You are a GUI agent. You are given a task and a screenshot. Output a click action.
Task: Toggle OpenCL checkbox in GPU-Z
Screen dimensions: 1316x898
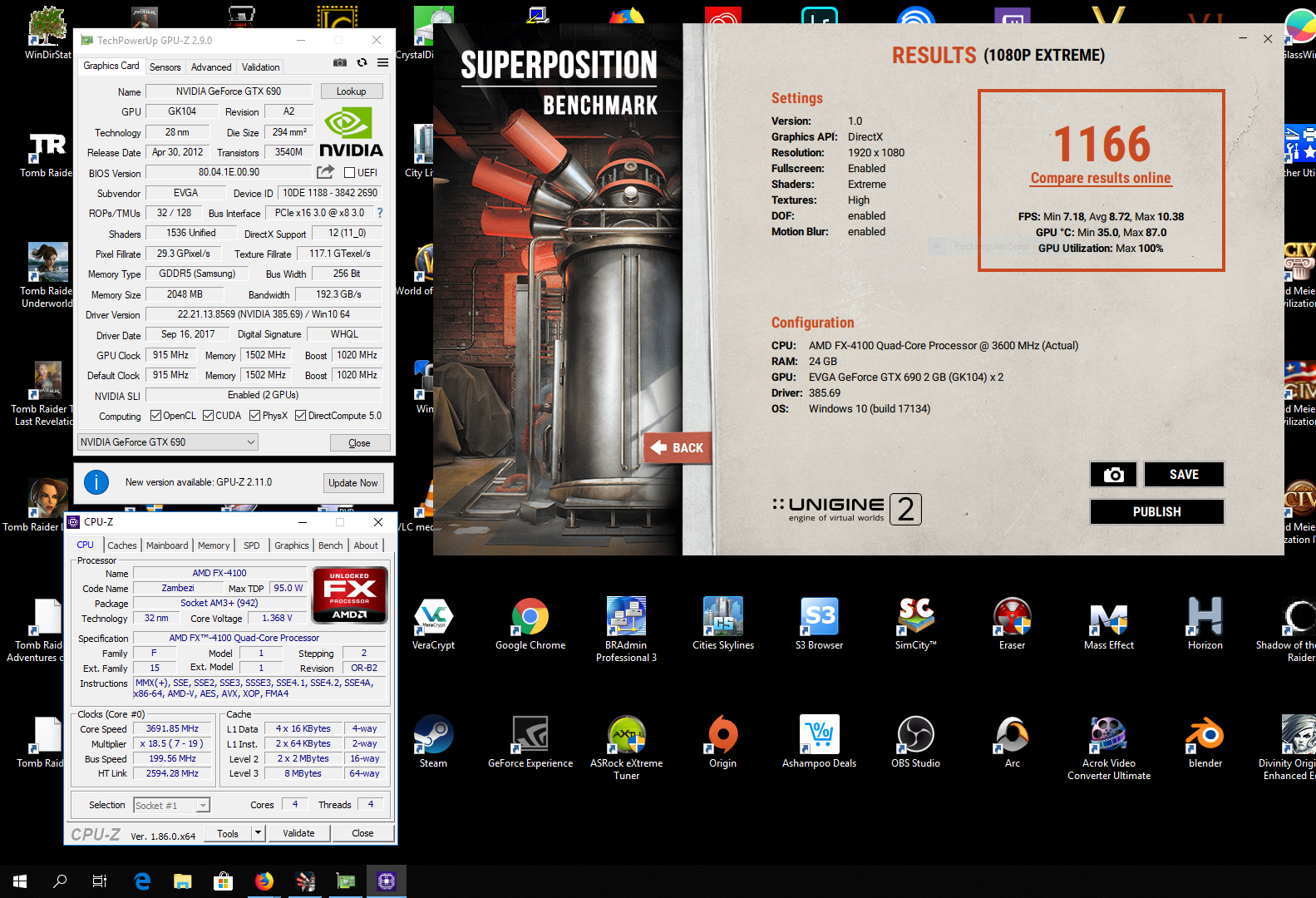click(x=155, y=416)
